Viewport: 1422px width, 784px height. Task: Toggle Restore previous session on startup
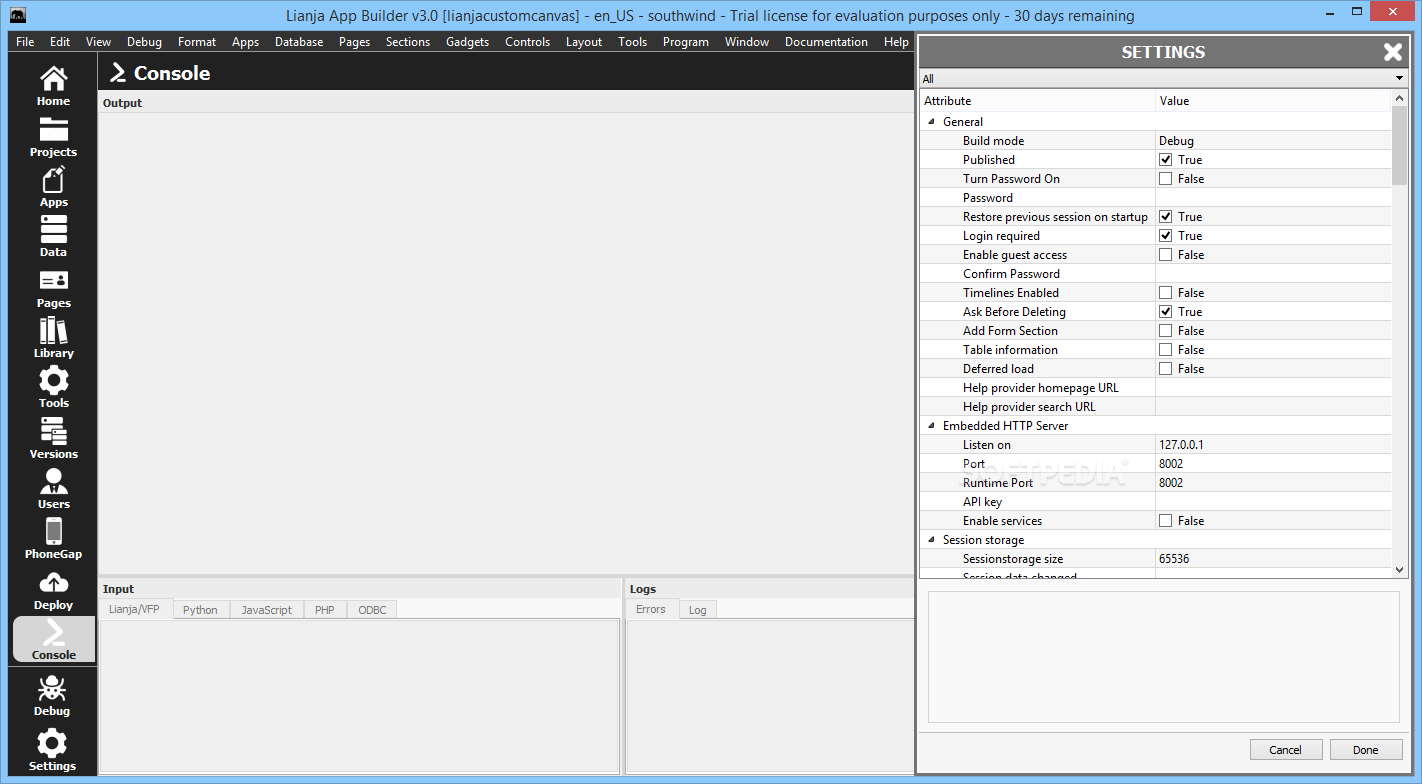click(x=1165, y=216)
